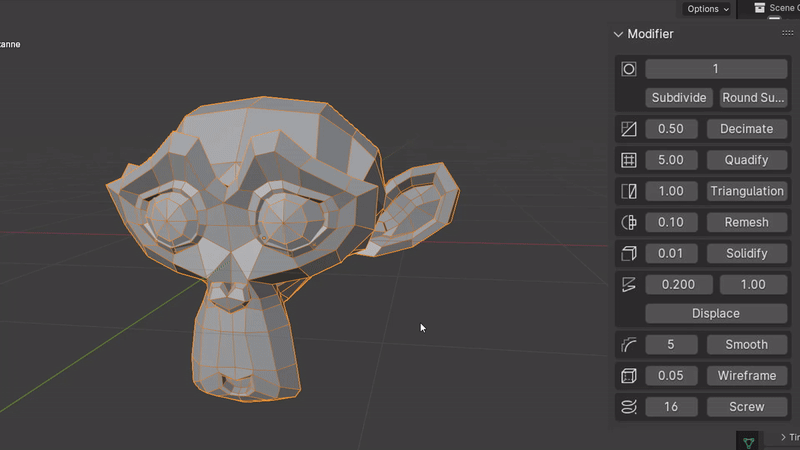
Task: Click the Decimate ratio field 0.50
Action: click(671, 129)
